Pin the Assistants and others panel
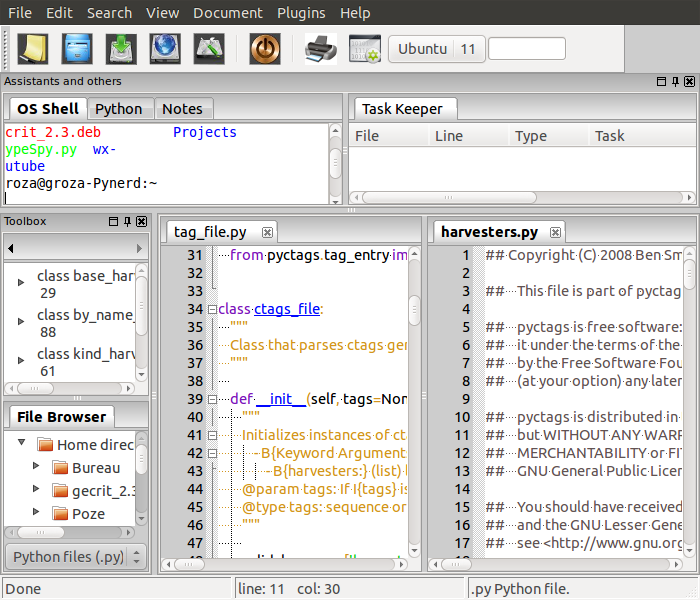Screen dimensions: 700x600 (675, 81)
